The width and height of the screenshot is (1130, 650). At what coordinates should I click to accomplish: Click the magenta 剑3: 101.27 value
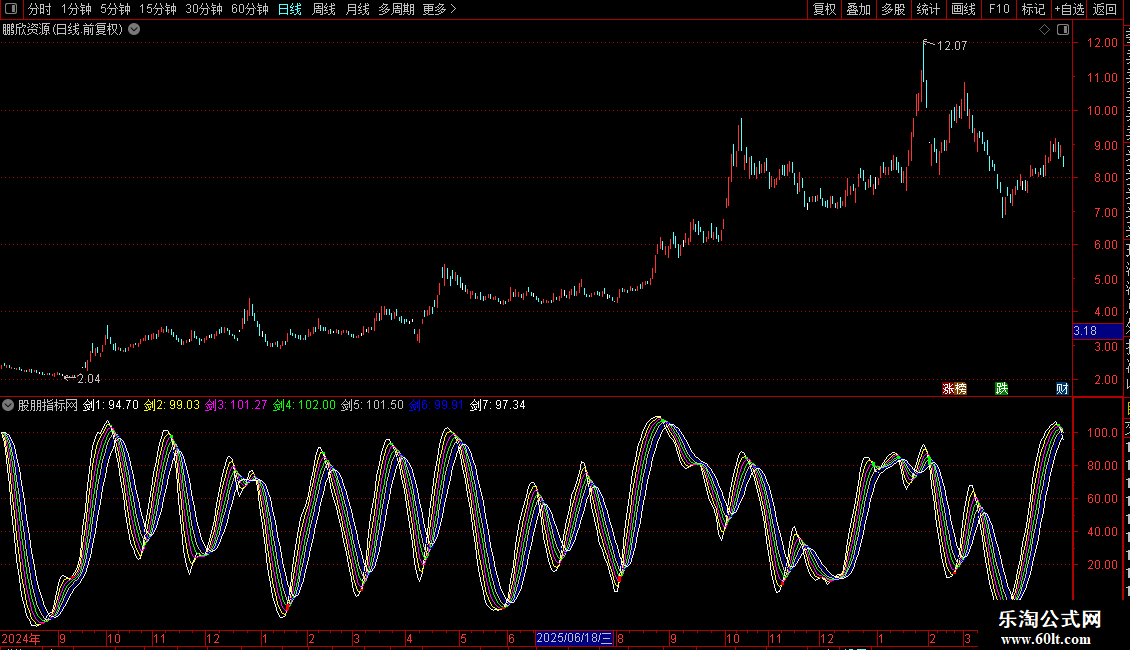[x=236, y=405]
